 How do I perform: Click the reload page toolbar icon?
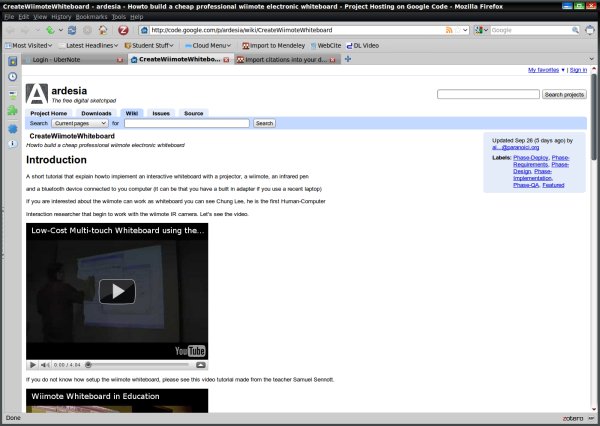point(73,30)
